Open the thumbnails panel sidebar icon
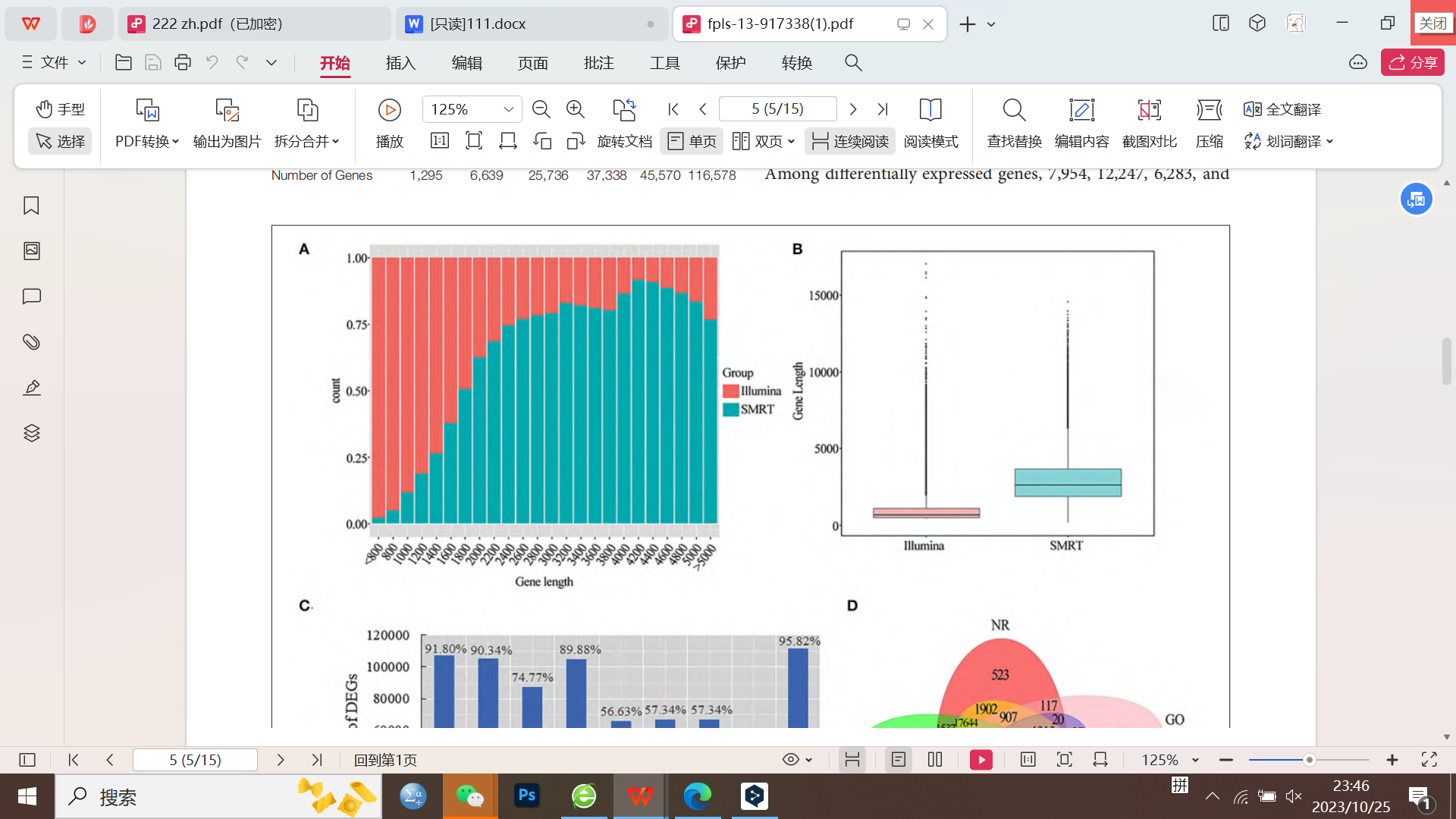The width and height of the screenshot is (1456, 819). click(31, 251)
